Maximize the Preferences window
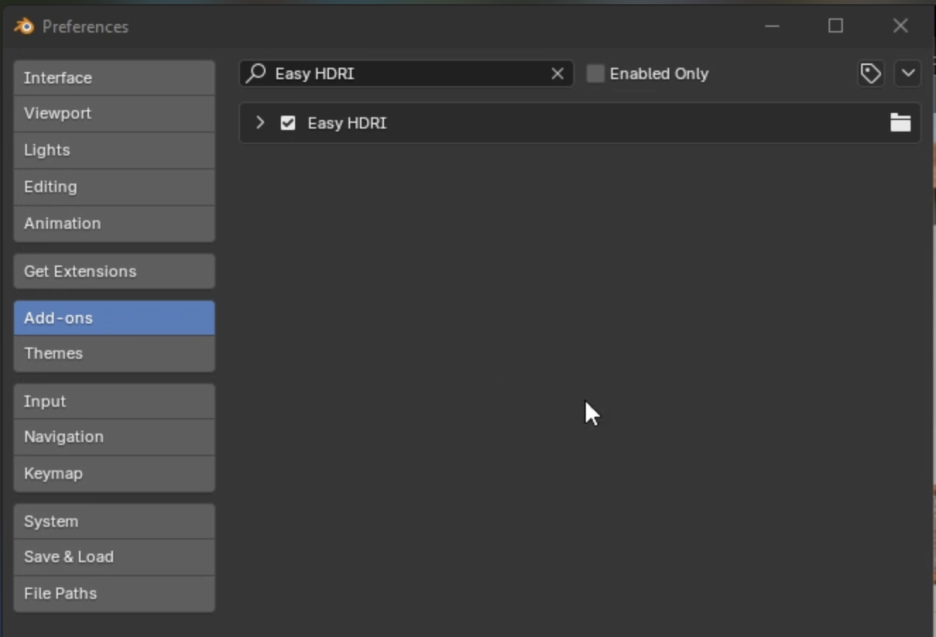The height and width of the screenshot is (637, 936). tap(835, 26)
